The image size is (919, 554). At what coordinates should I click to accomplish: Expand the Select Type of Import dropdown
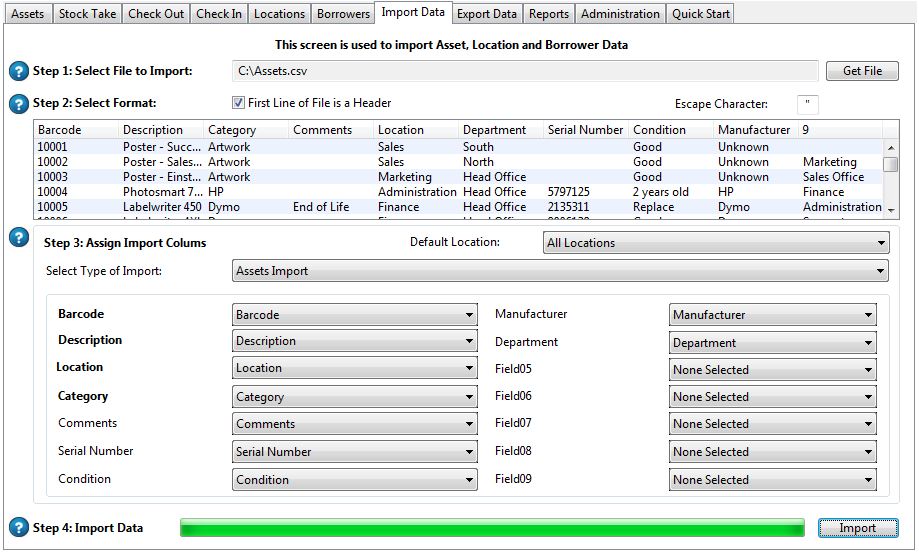[x=559, y=271]
